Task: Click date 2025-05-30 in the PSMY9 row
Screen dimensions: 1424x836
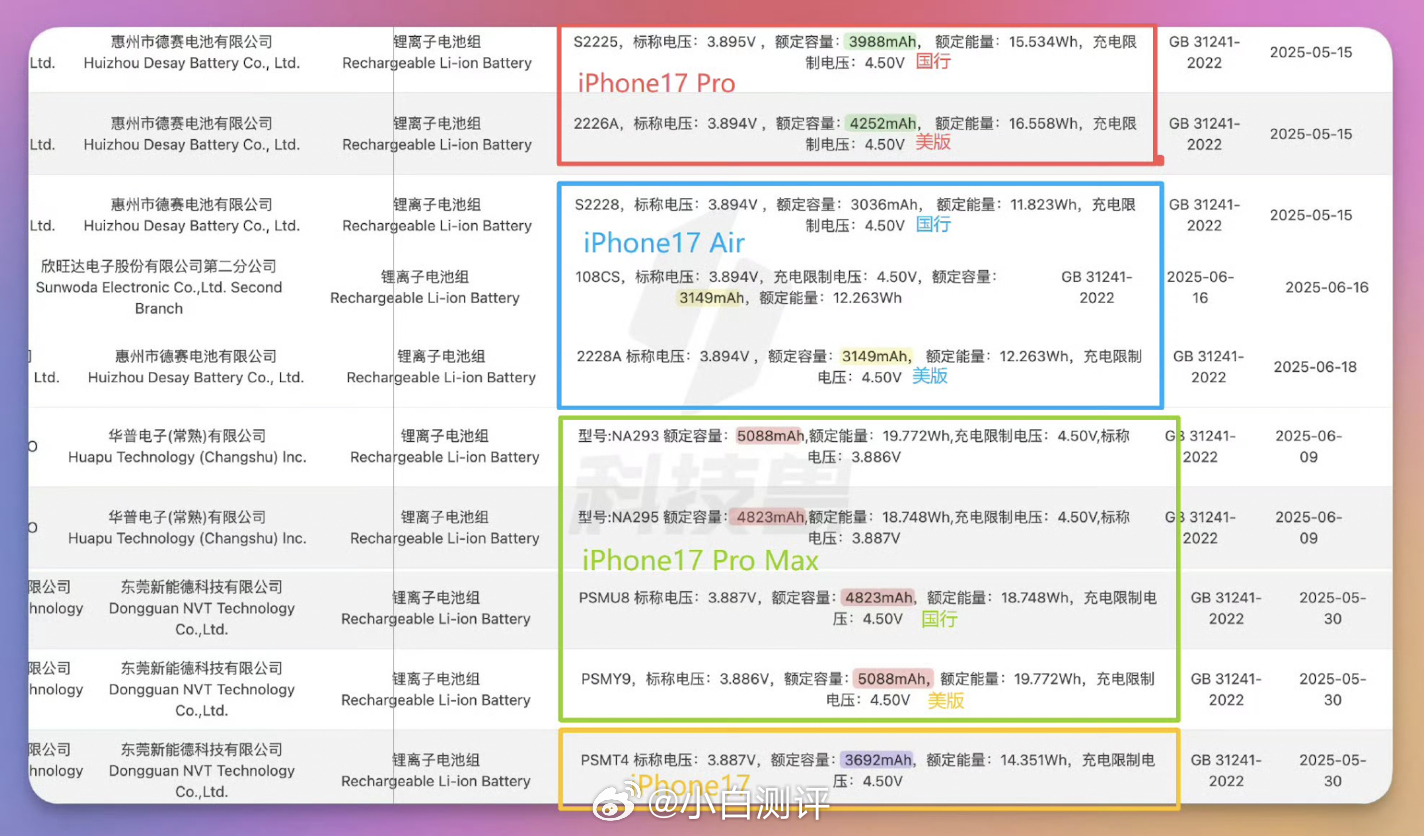Action: click(x=1333, y=689)
